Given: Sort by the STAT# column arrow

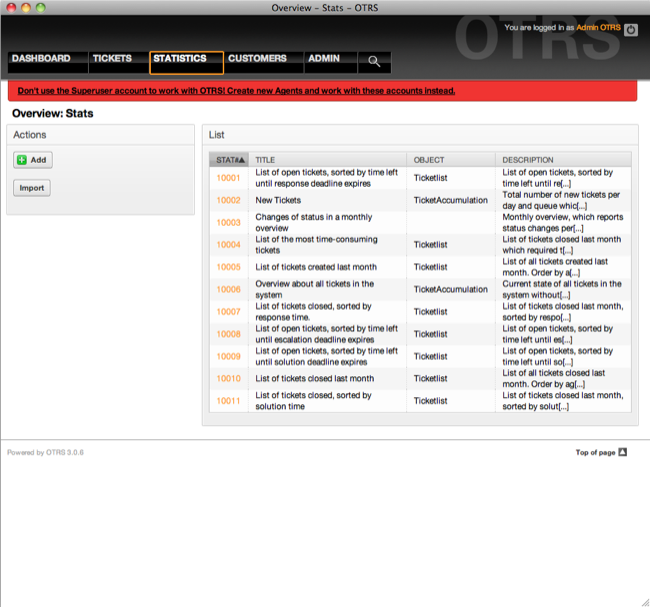Looking at the screenshot, I should point(242,160).
